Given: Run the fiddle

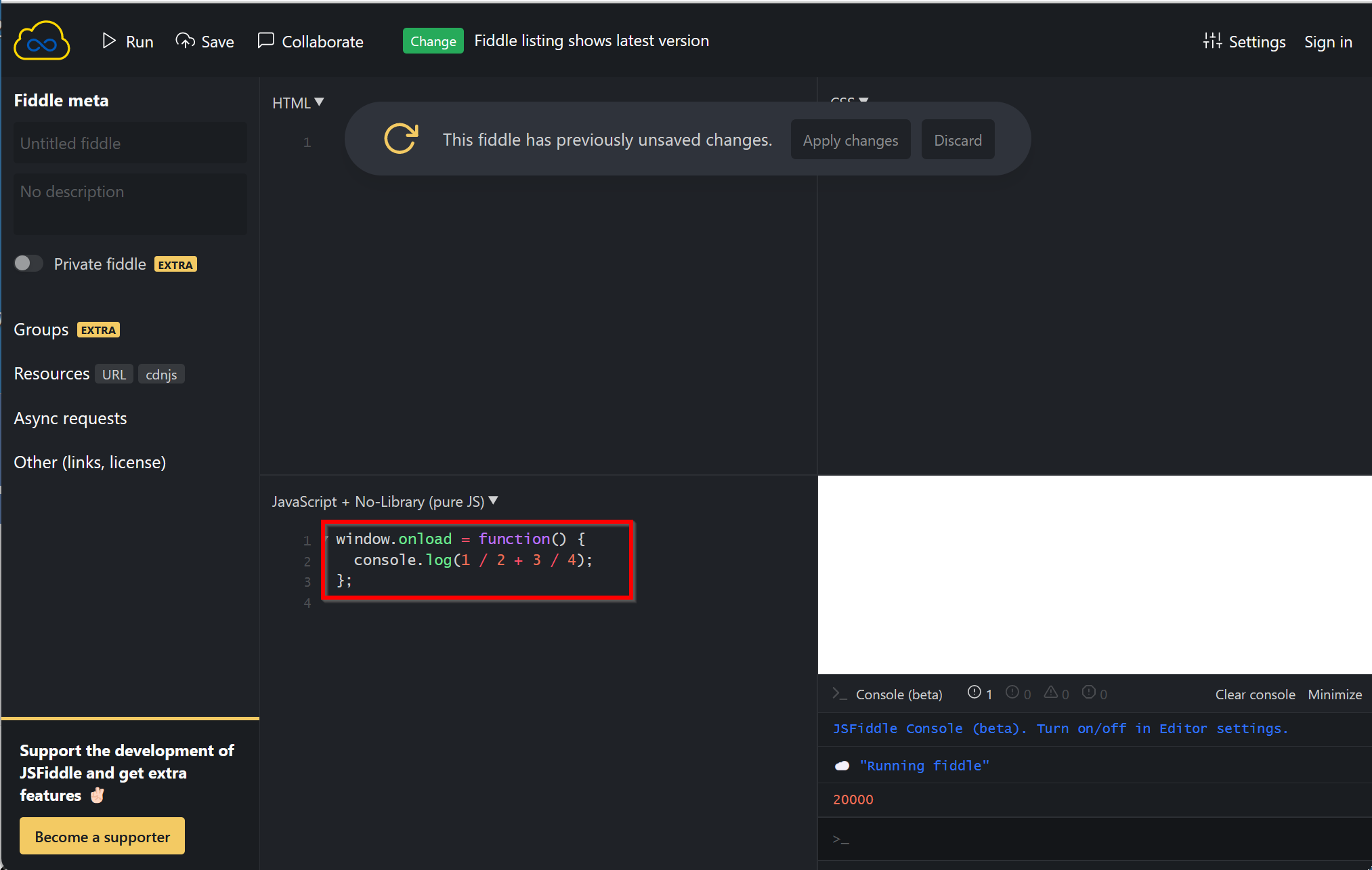Looking at the screenshot, I should (x=127, y=41).
